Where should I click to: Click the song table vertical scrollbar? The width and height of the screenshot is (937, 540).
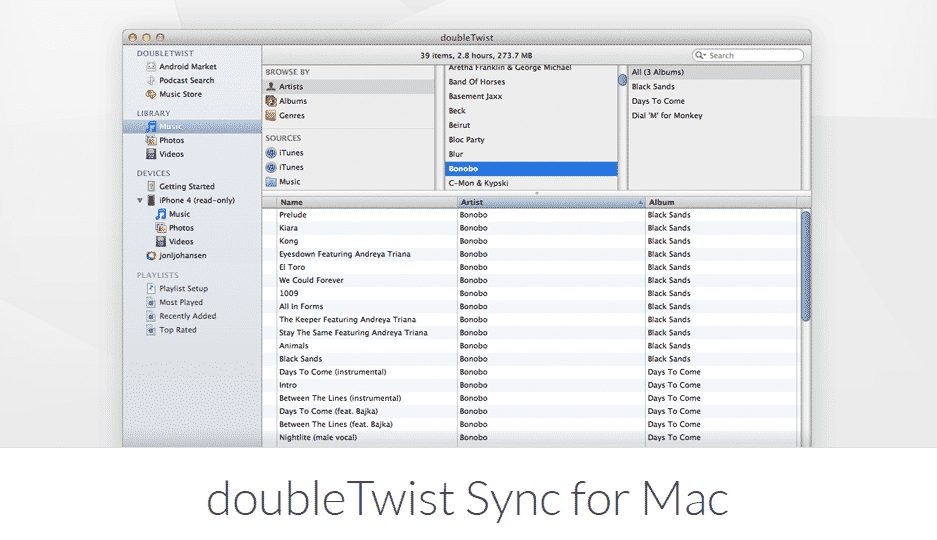coord(806,266)
